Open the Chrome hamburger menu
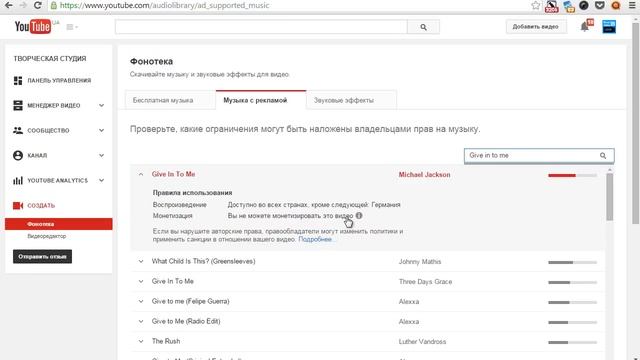Screen dimensions: 640x360 click(632, 5)
